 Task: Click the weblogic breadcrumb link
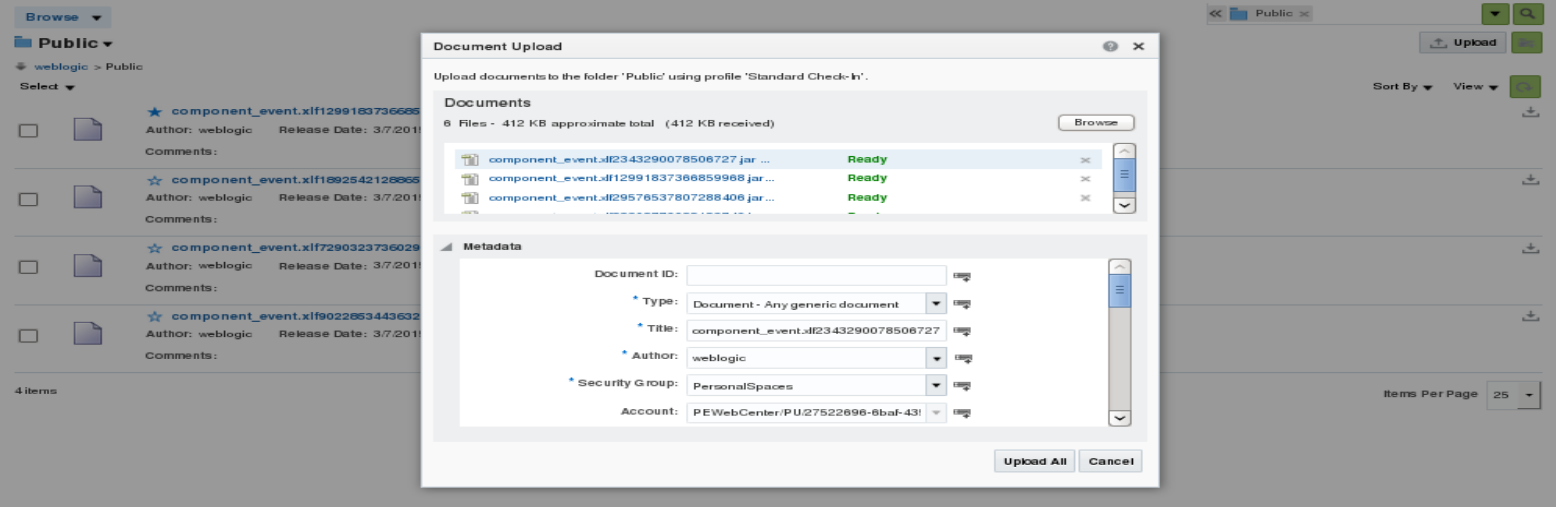coord(61,67)
